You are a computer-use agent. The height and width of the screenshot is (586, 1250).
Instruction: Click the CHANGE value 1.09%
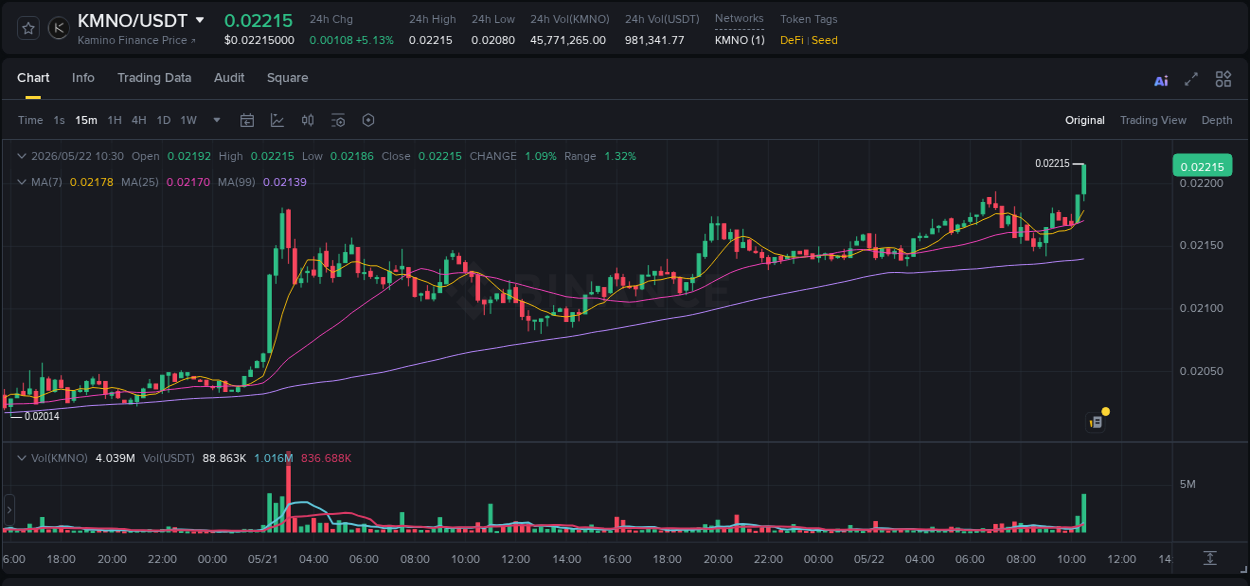[541, 156]
